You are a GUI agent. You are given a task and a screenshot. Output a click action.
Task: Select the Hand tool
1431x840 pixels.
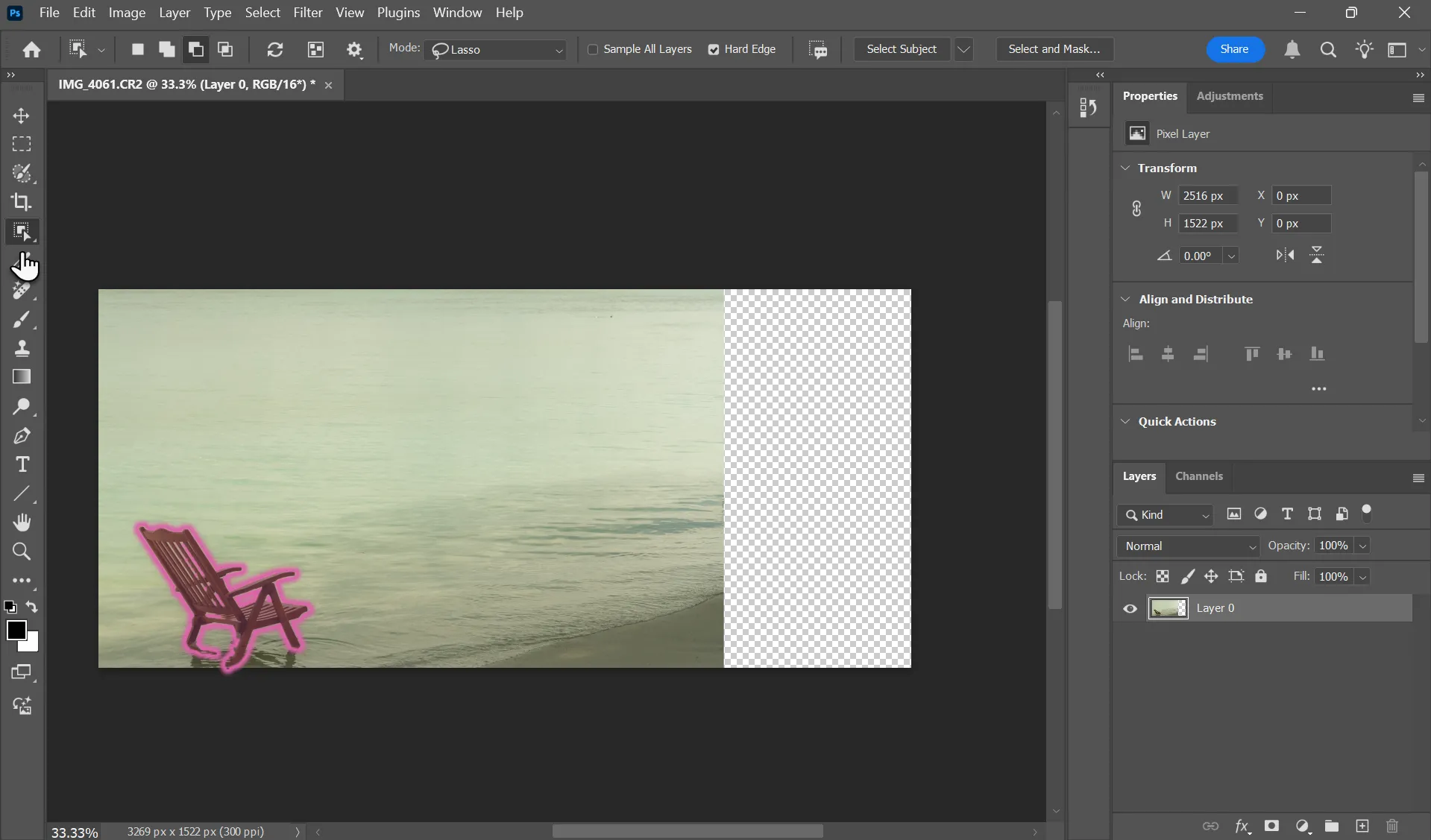(22, 522)
